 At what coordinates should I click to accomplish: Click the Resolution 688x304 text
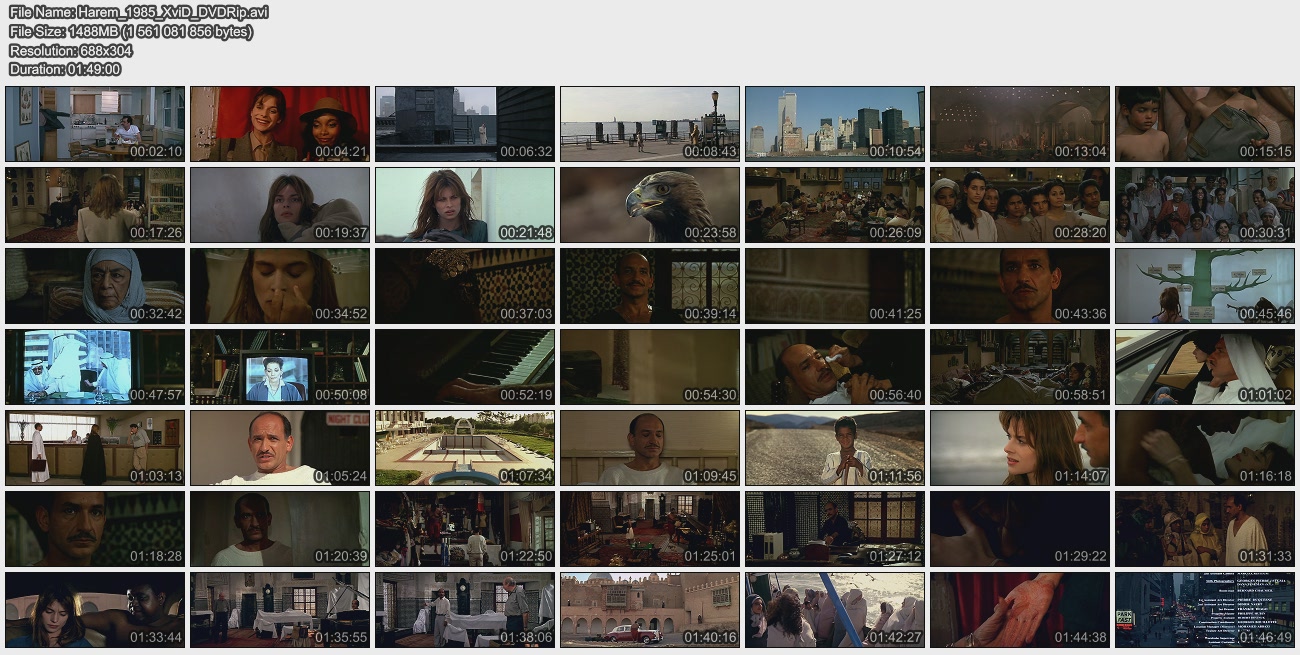[x=71, y=50]
